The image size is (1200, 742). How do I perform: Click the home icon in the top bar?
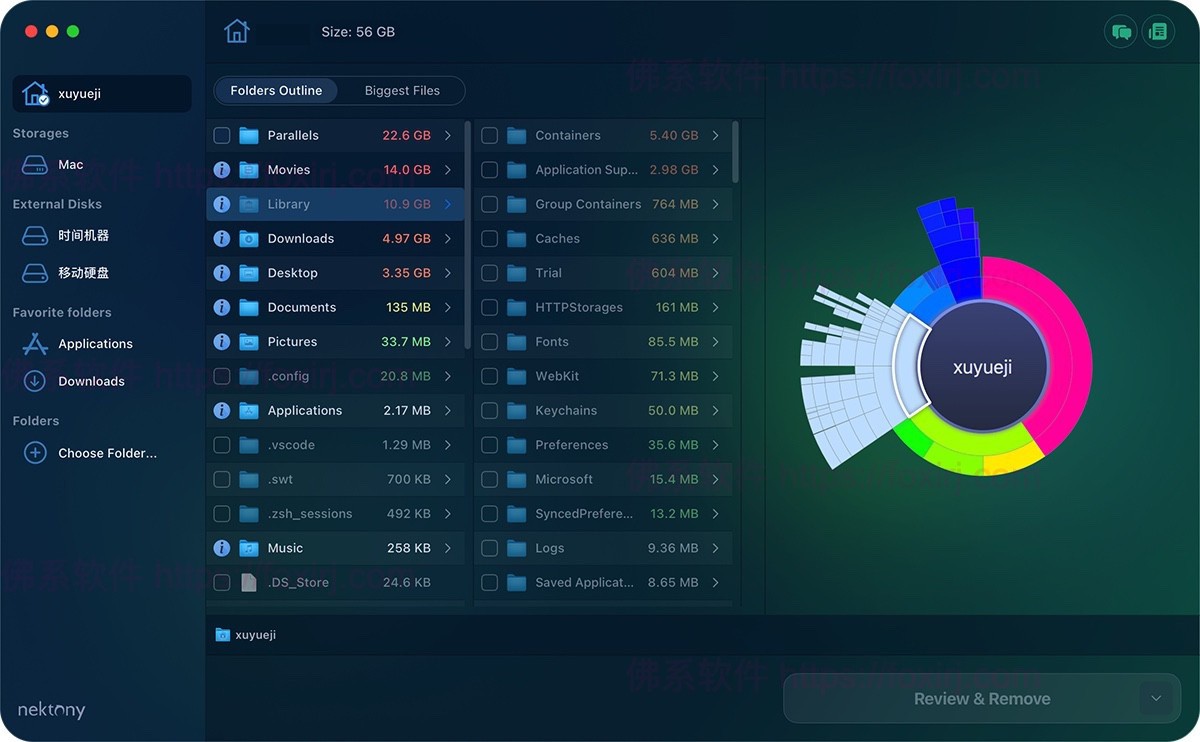236,31
